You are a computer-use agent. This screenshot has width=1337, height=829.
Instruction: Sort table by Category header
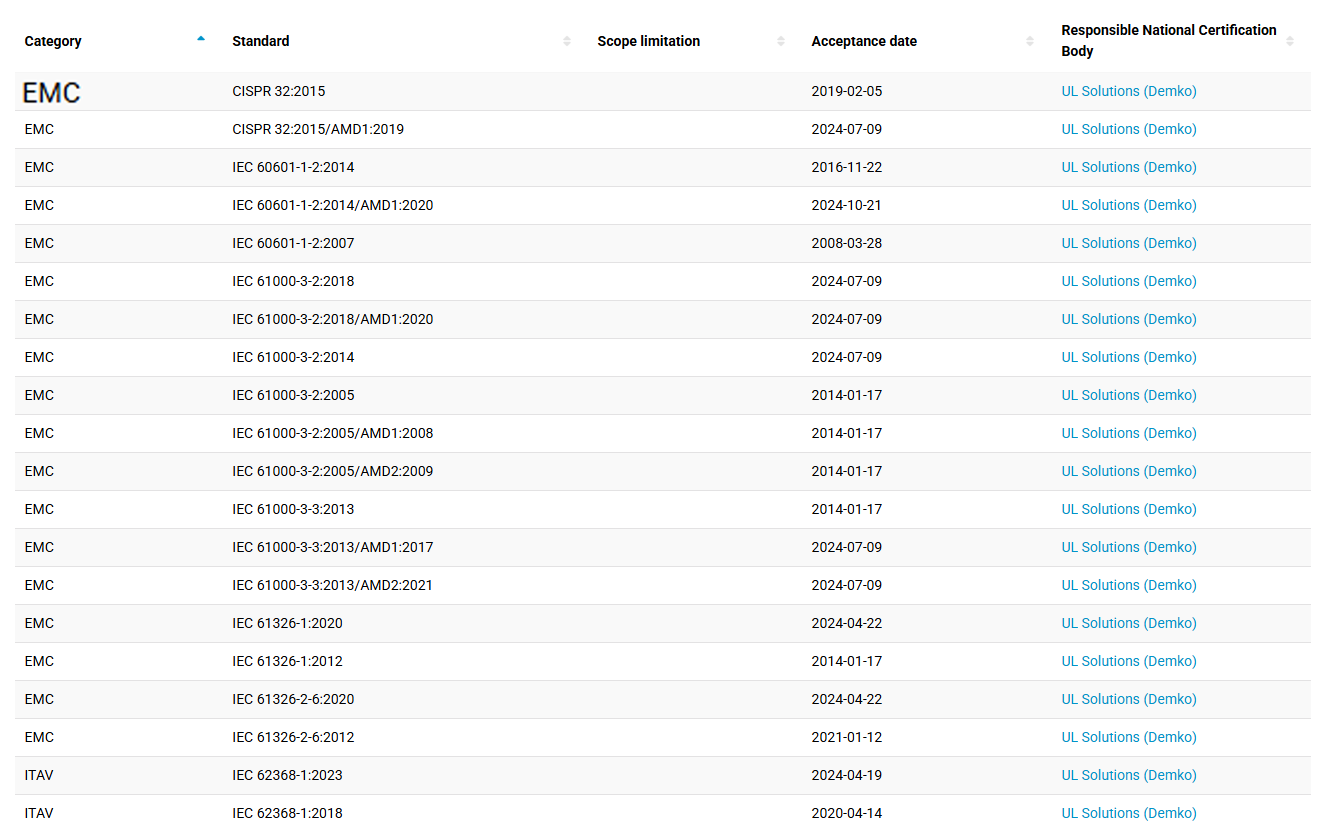(53, 41)
